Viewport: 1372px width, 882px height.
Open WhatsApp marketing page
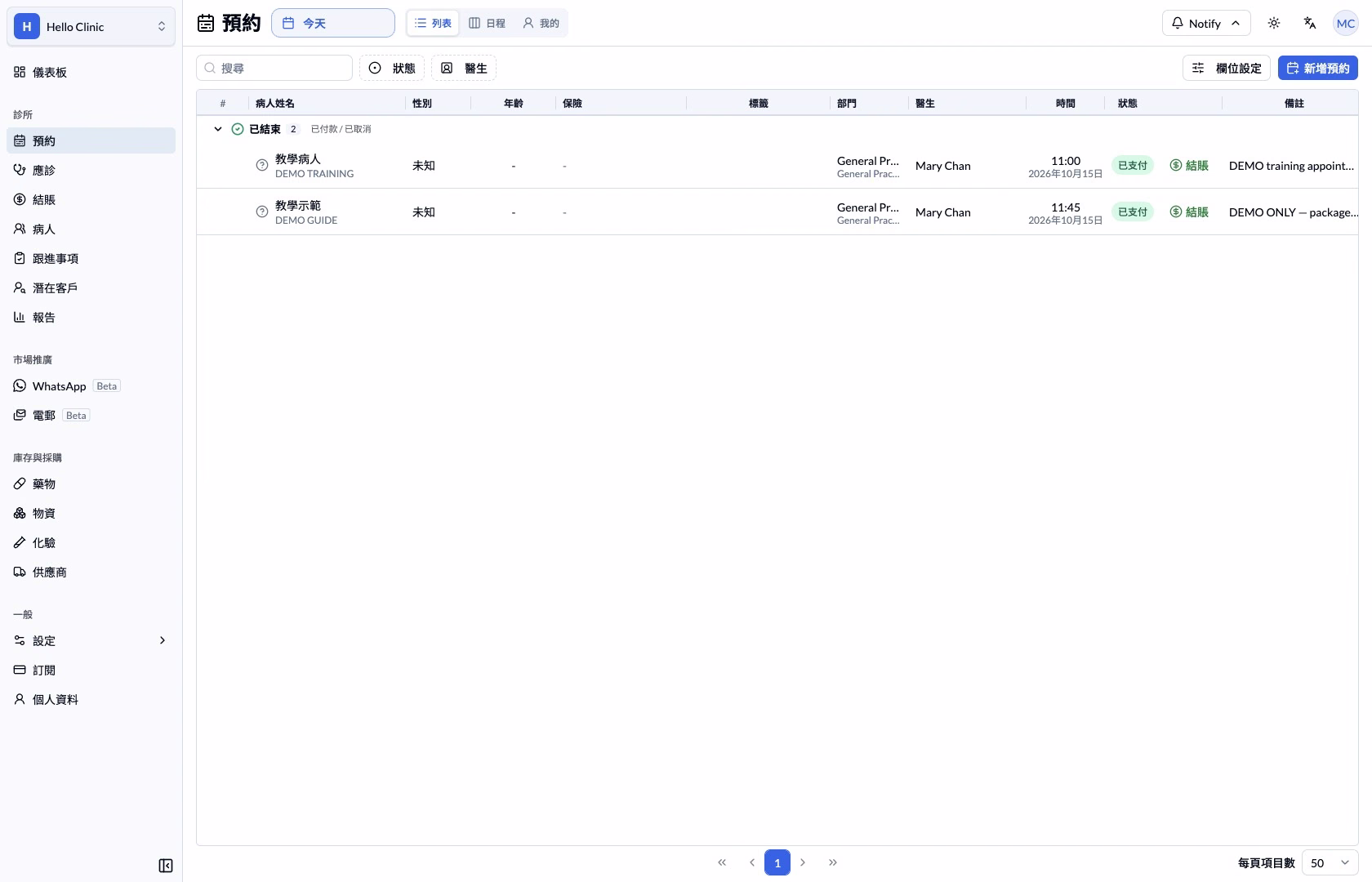click(91, 386)
